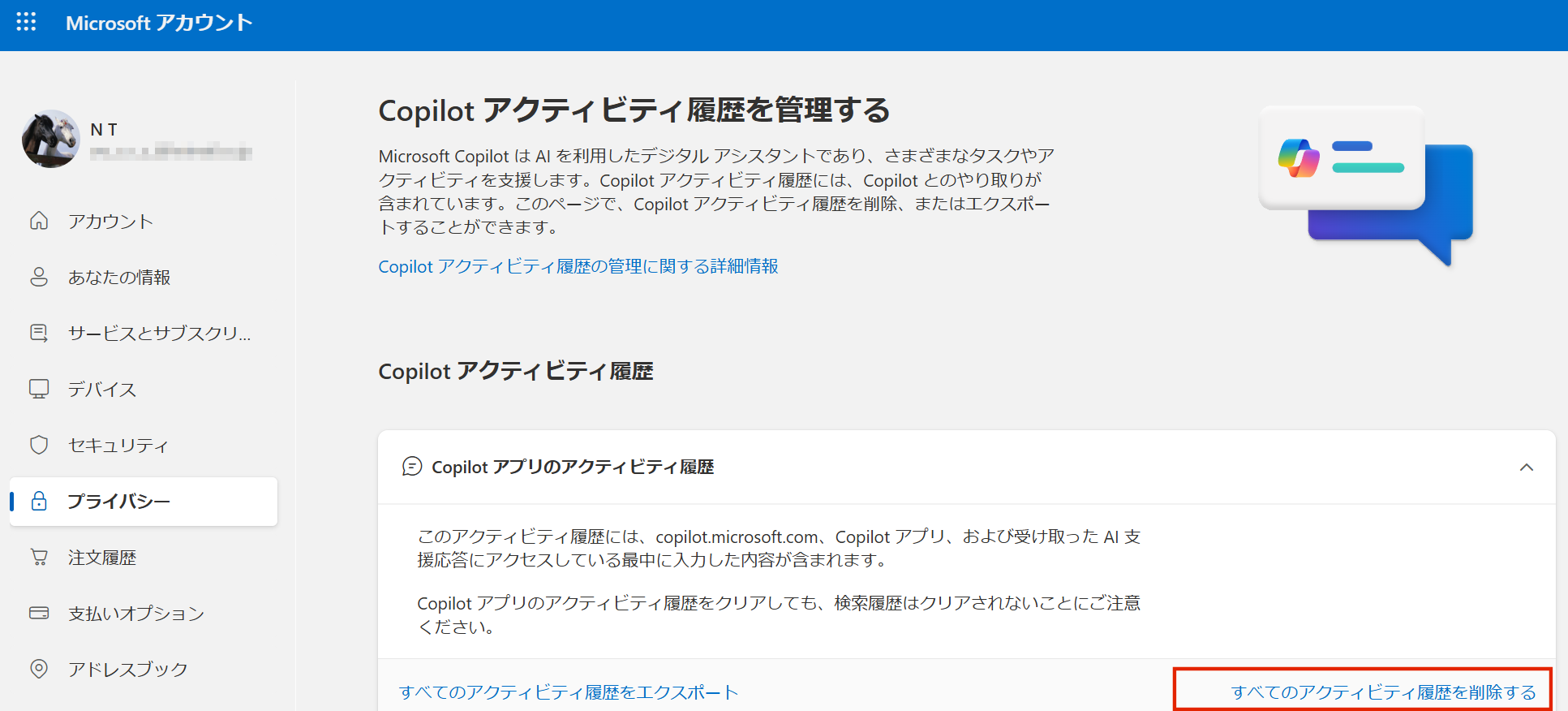The width and height of the screenshot is (1568, 711).
Task: Open 注文履歴 in the sidebar
Action: (x=144, y=557)
